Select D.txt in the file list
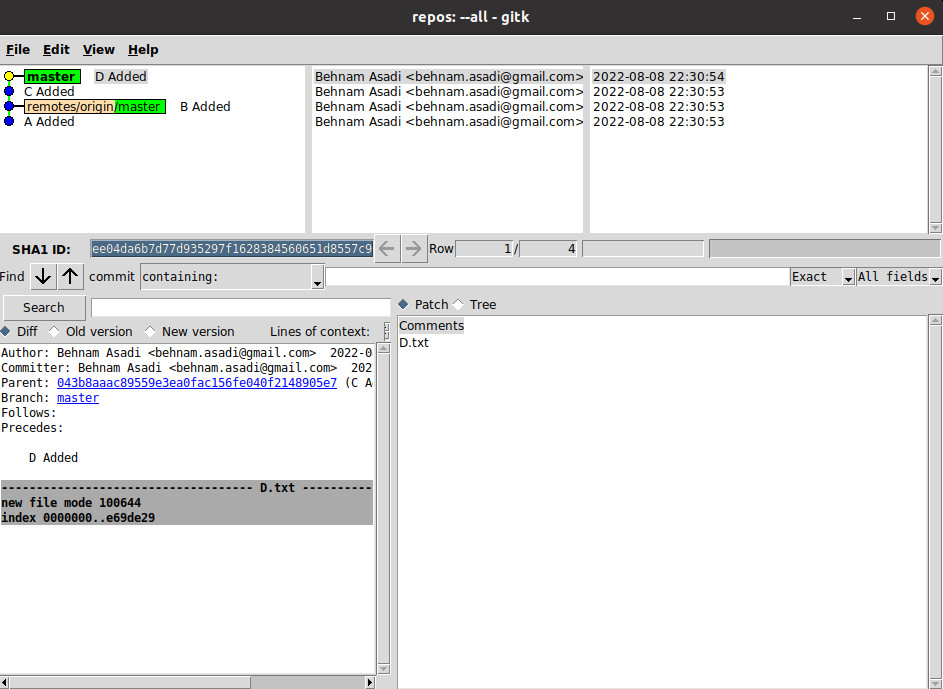 414,343
